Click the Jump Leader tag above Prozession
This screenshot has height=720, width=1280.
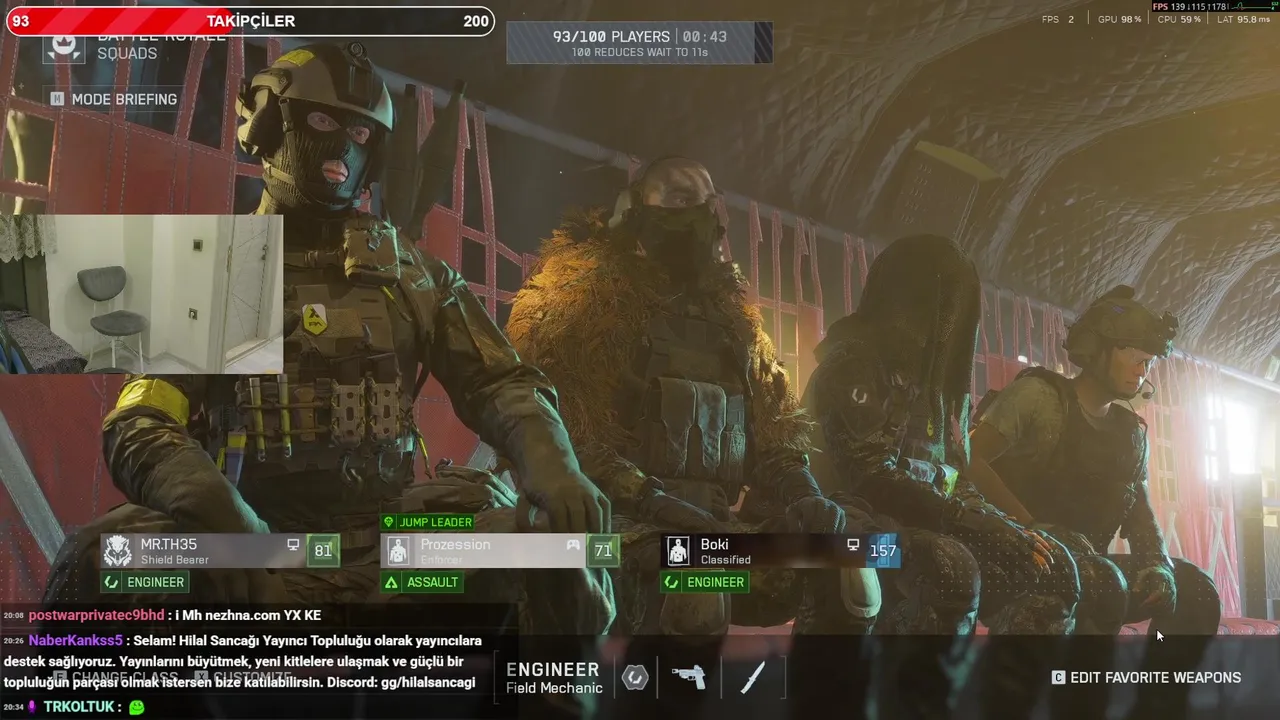click(428, 522)
